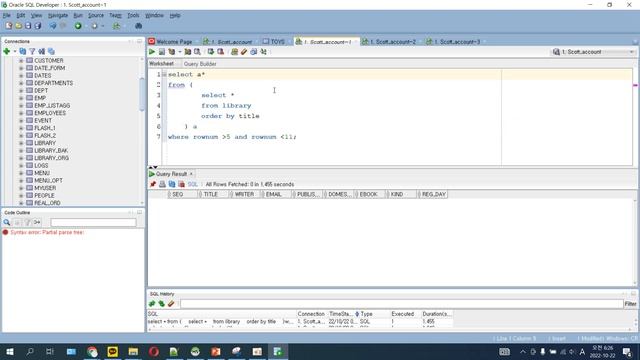Click the red delete icon in Query Result

tap(182, 184)
